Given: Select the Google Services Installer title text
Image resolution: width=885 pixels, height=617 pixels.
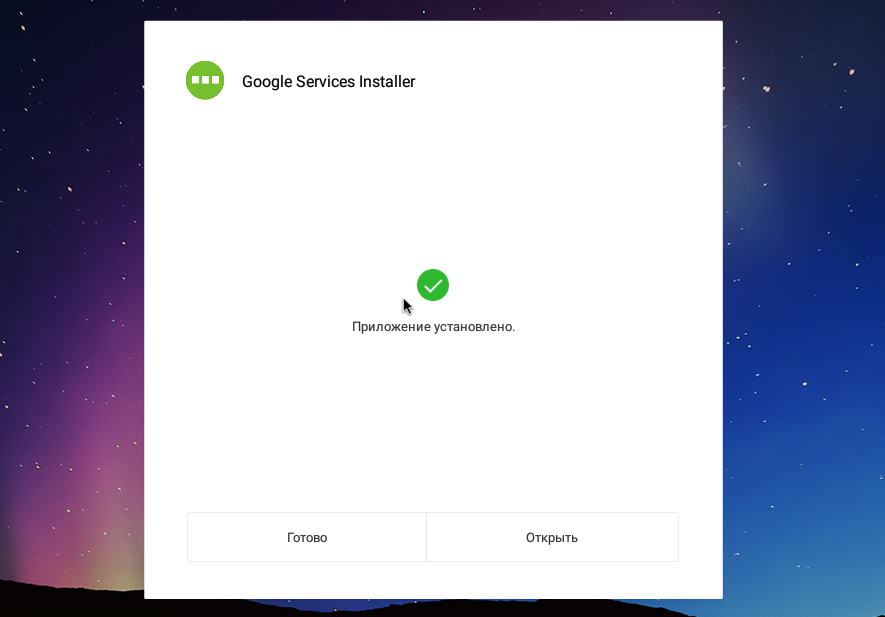Looking at the screenshot, I should click(328, 81).
